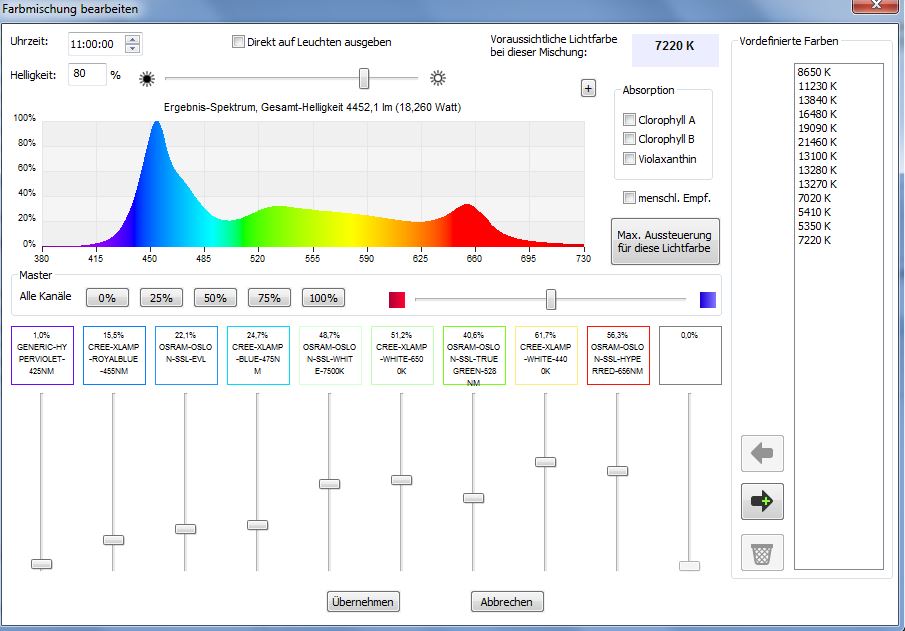The width and height of the screenshot is (905, 631).
Task: Click the bright sun brightness icon
Action: (437, 77)
